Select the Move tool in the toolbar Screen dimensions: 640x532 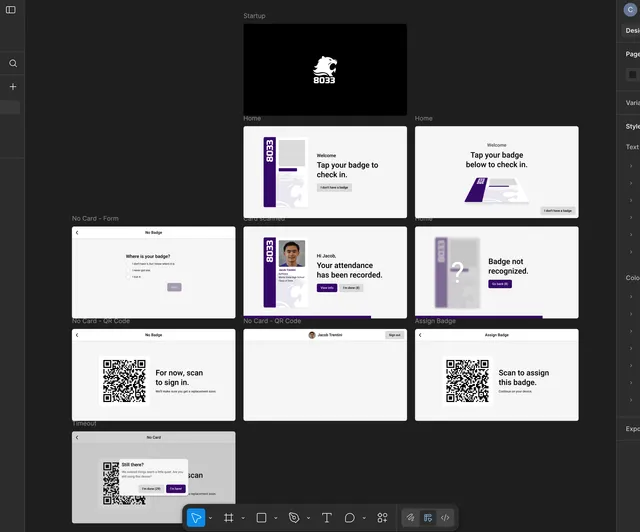click(x=196, y=518)
